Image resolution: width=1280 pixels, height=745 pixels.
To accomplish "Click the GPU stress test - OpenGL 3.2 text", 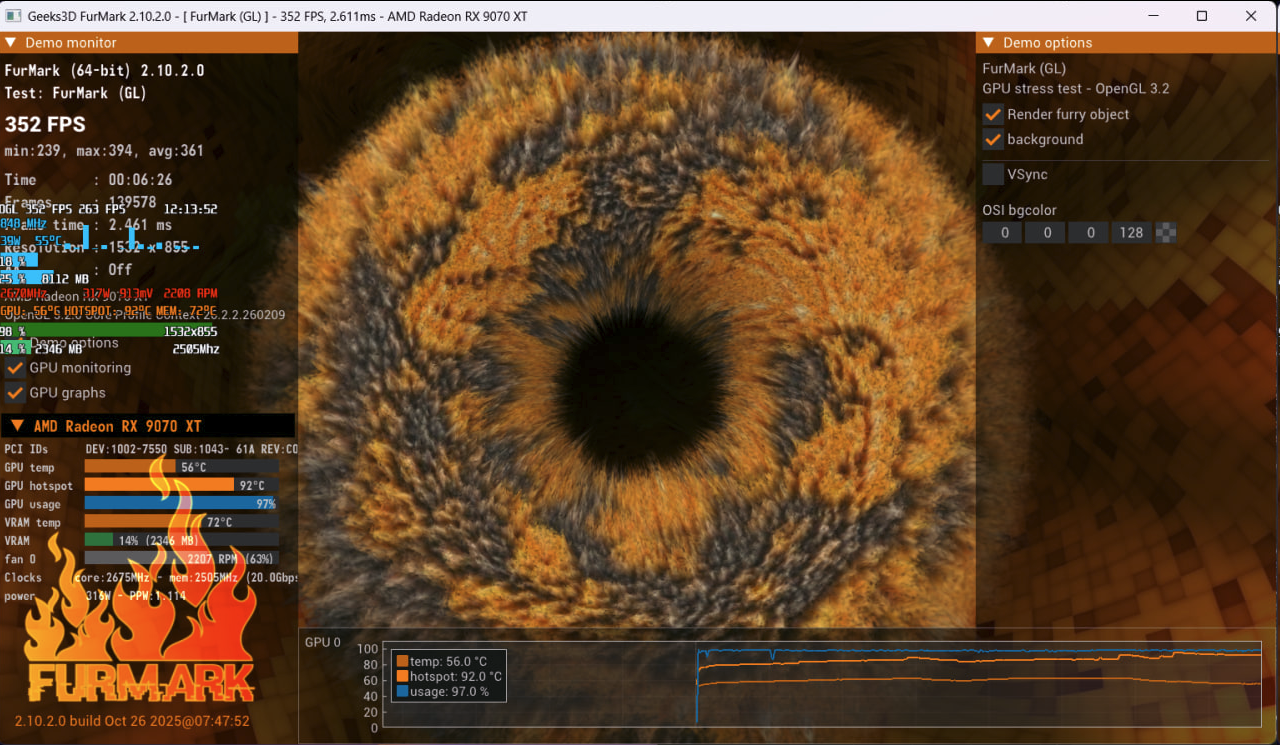I will [x=1076, y=88].
